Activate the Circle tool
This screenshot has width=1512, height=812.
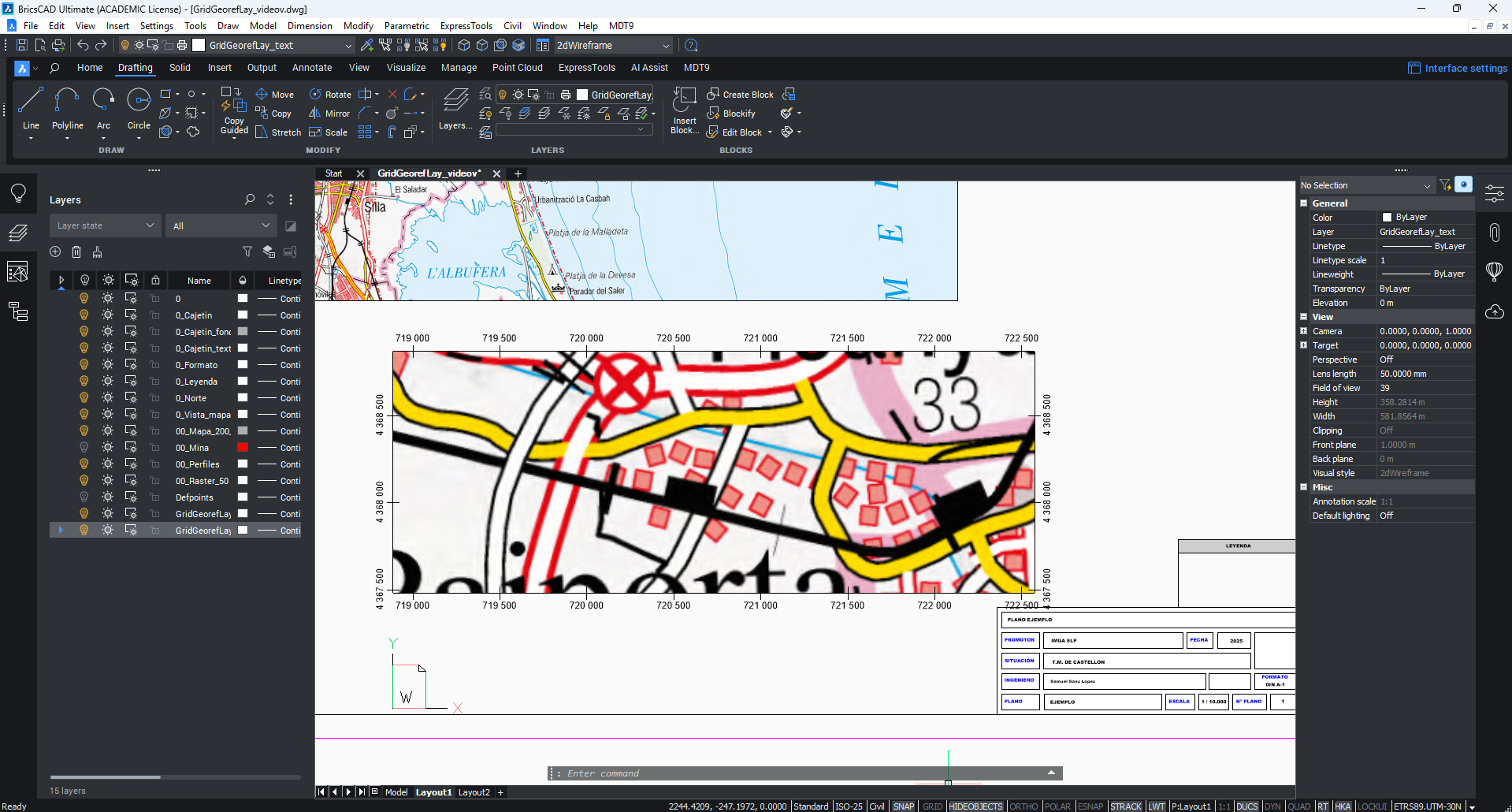[139, 106]
